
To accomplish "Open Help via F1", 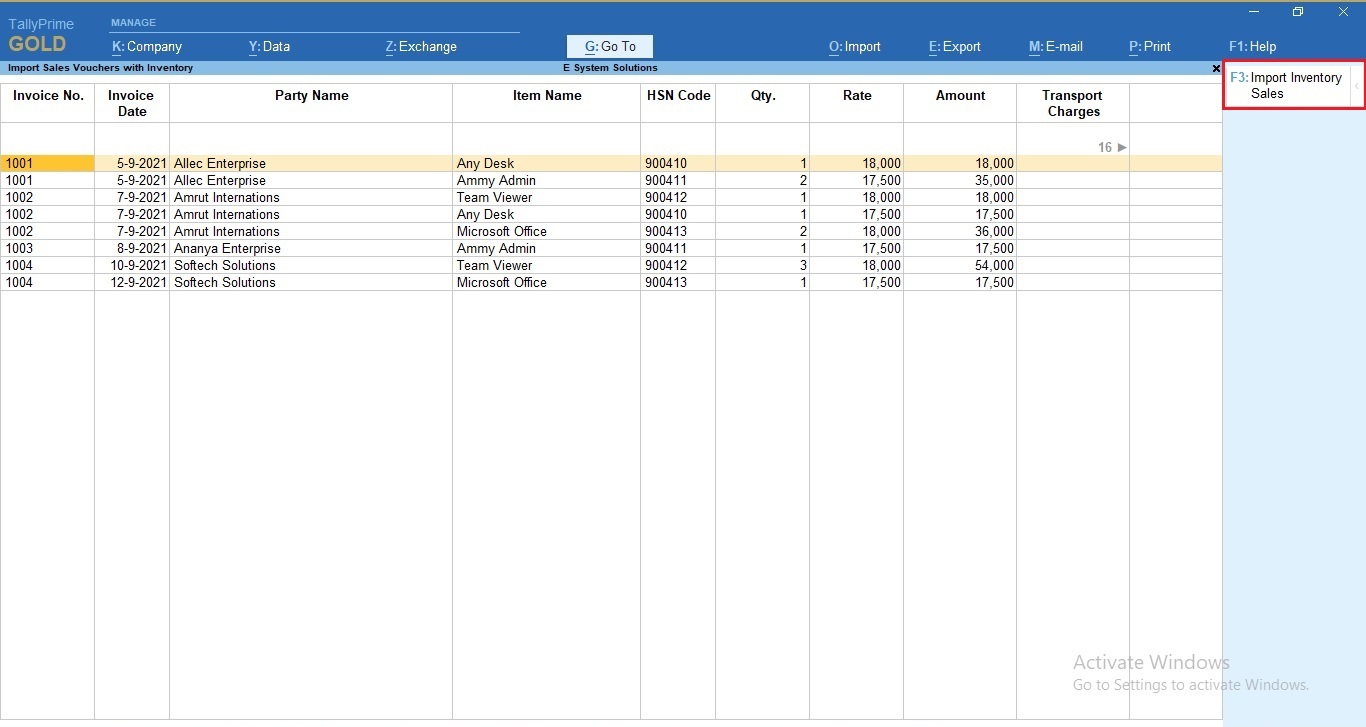I will click(1252, 46).
